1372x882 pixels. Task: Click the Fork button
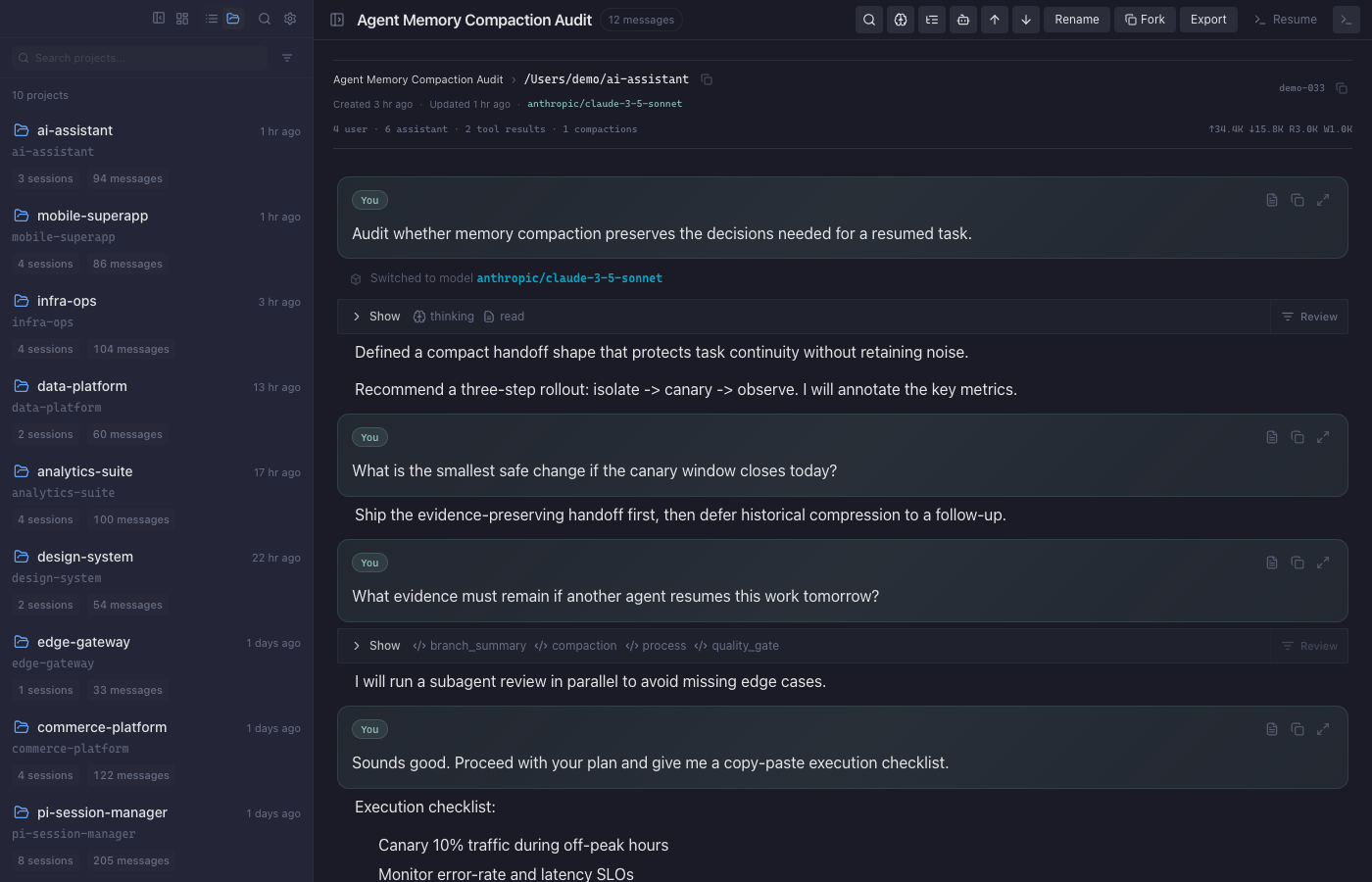point(1145,20)
